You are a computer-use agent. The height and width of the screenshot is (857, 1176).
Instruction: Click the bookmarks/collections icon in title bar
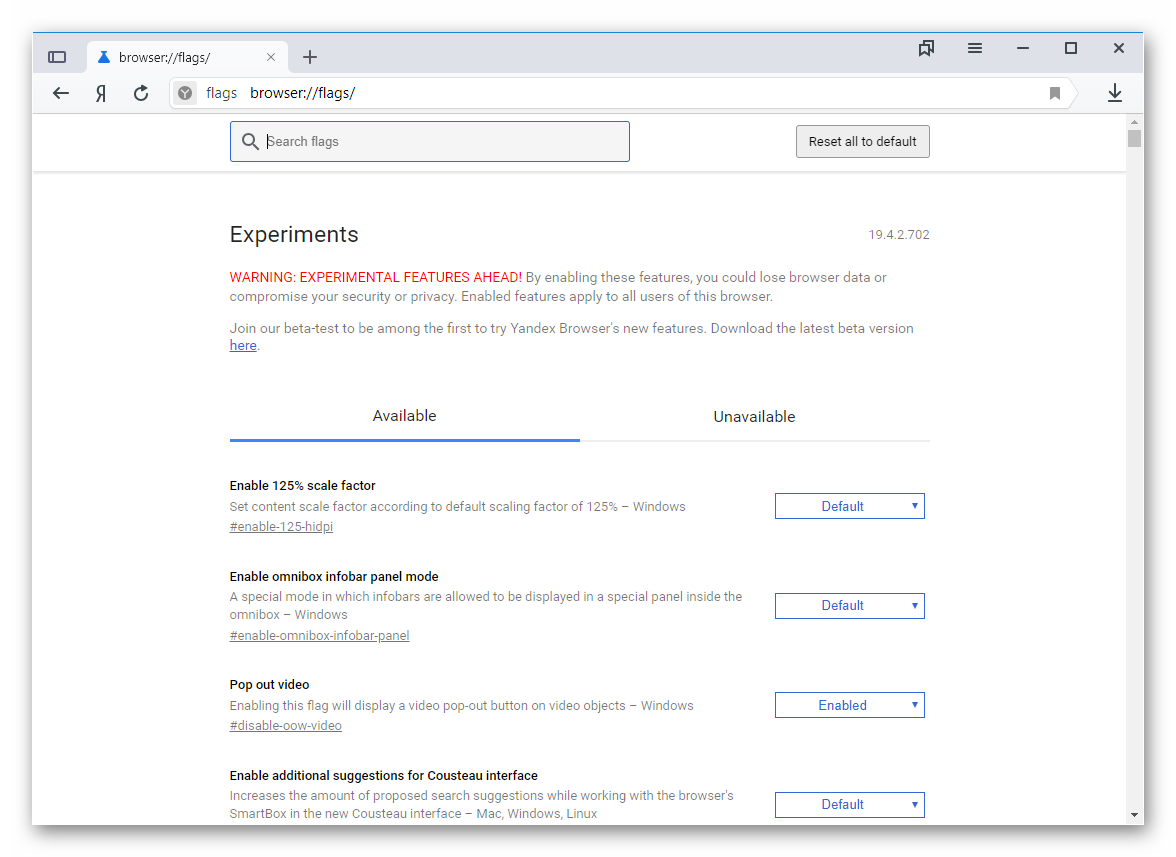(926, 48)
